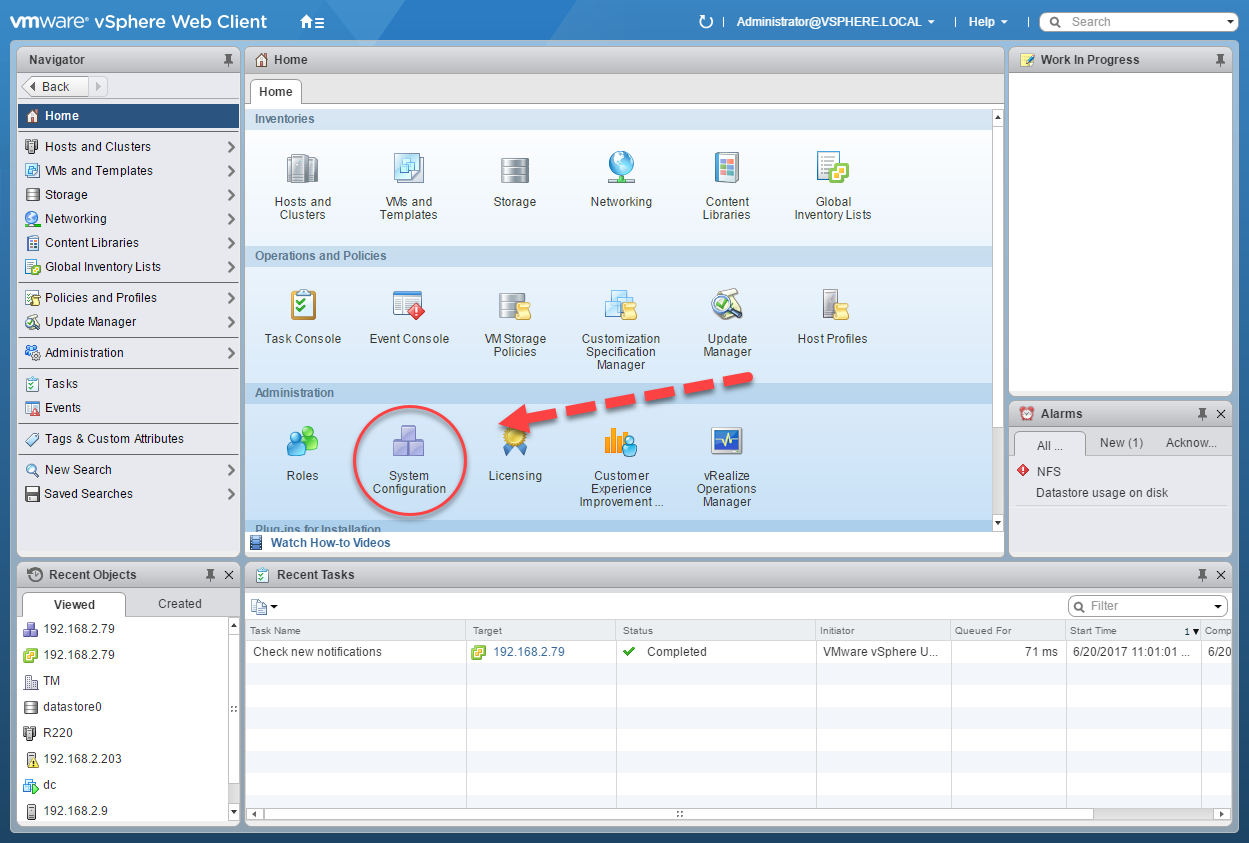Open the VMs and Templates icon
This screenshot has height=843, width=1249.
[408, 170]
